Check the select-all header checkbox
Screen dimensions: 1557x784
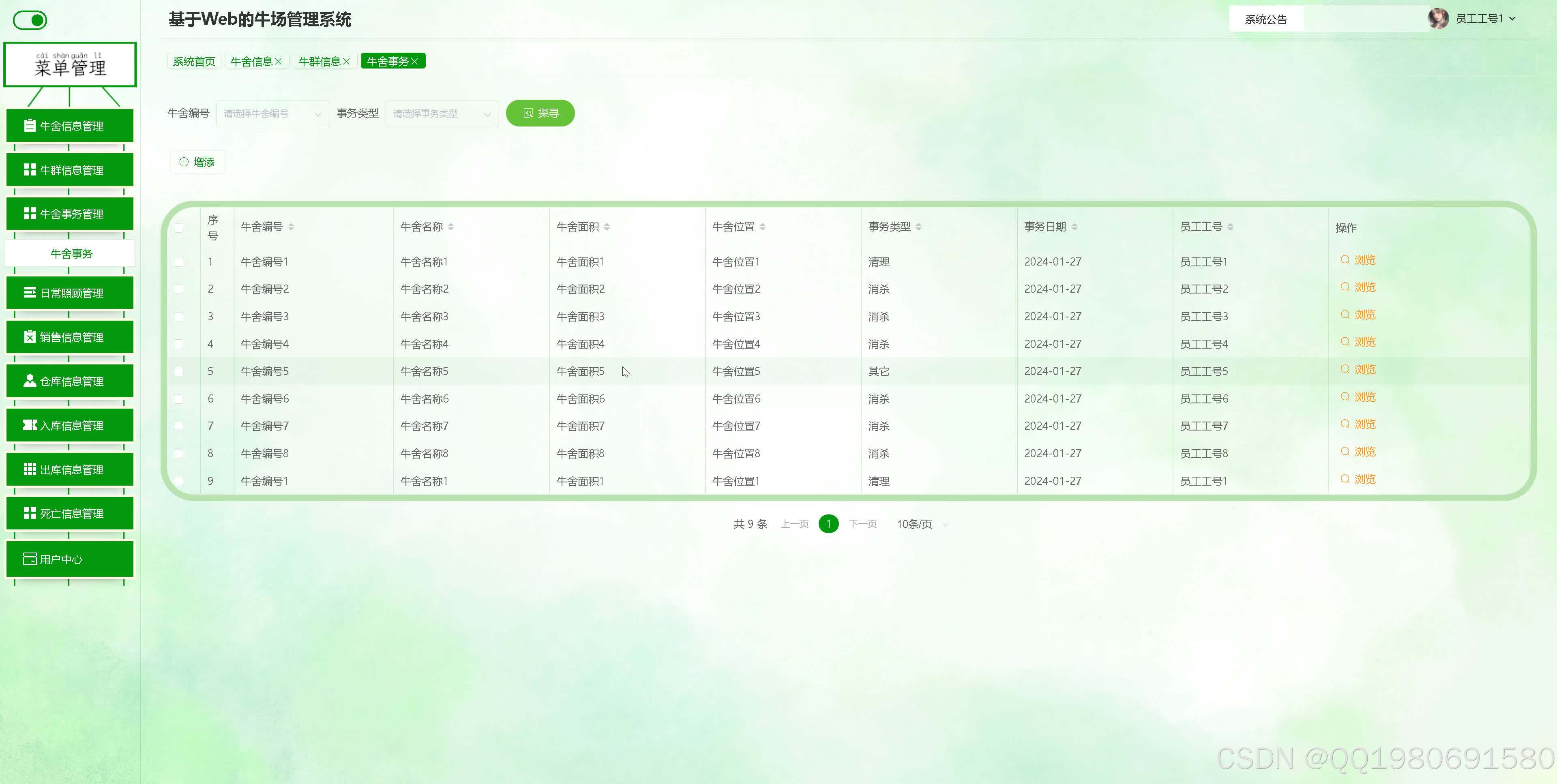coord(179,228)
